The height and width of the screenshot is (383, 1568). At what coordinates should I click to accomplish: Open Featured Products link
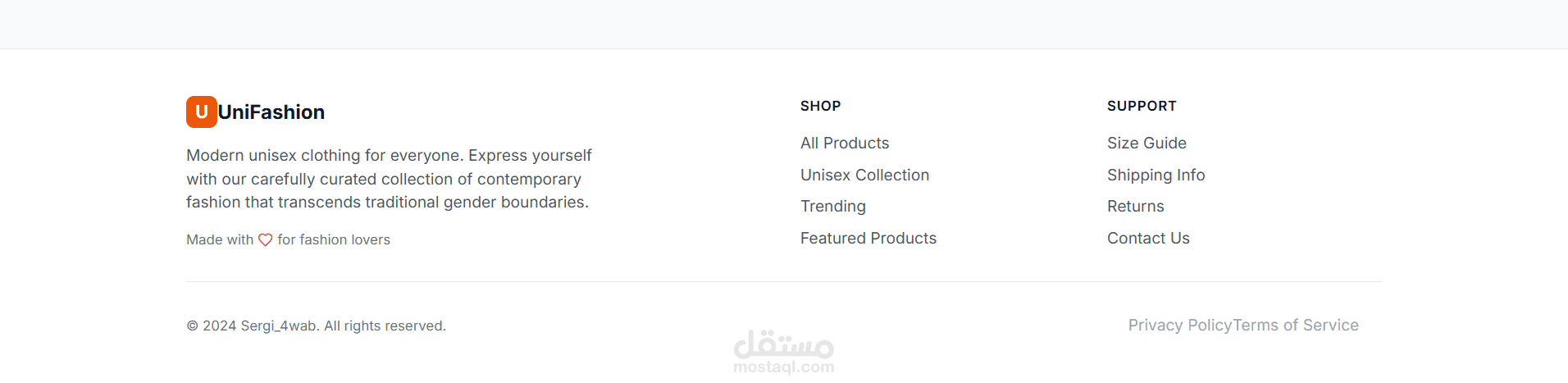coord(868,239)
